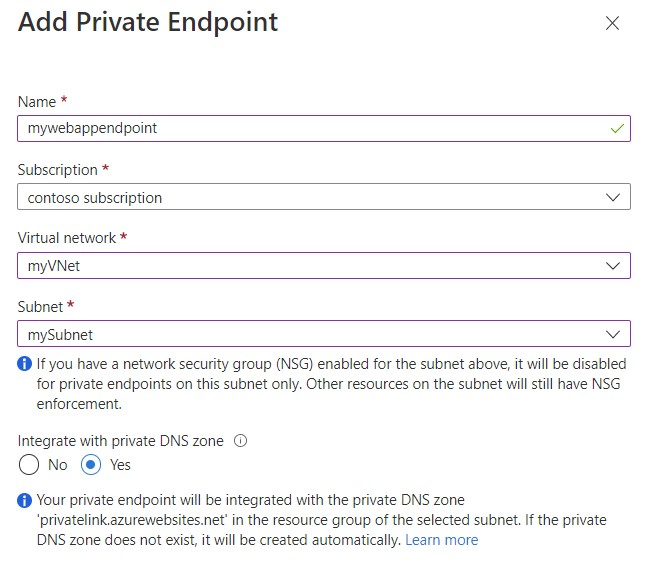Close the Add Private Endpoint panel

612,23
